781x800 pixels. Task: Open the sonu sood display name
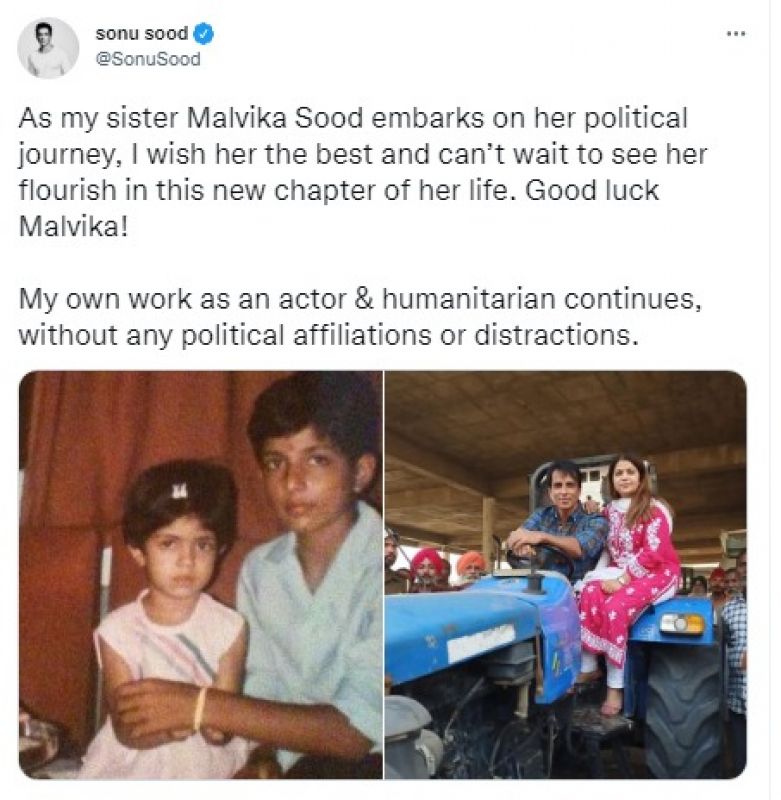(x=141, y=34)
